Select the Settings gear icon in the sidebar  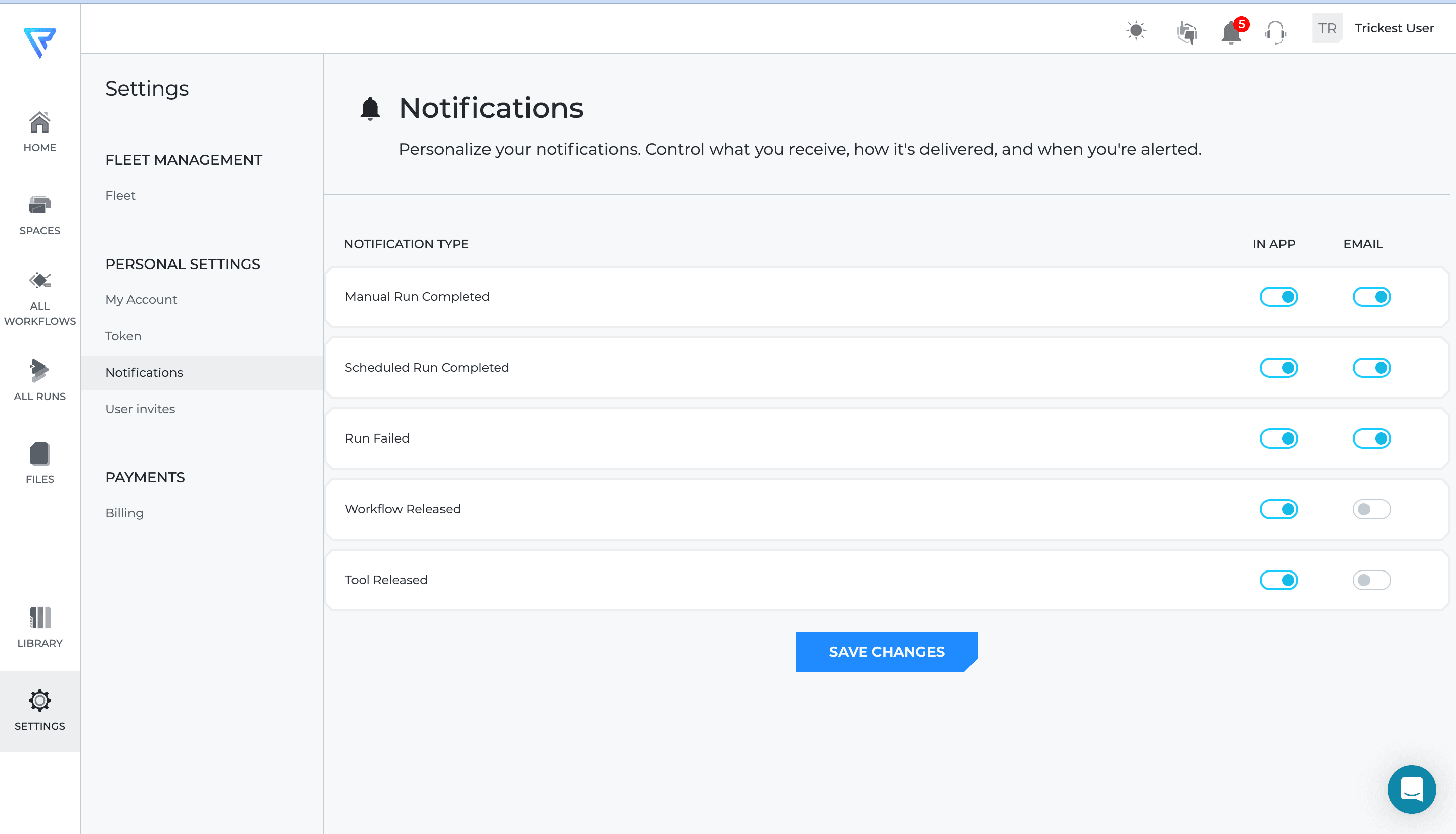pyautogui.click(x=39, y=700)
